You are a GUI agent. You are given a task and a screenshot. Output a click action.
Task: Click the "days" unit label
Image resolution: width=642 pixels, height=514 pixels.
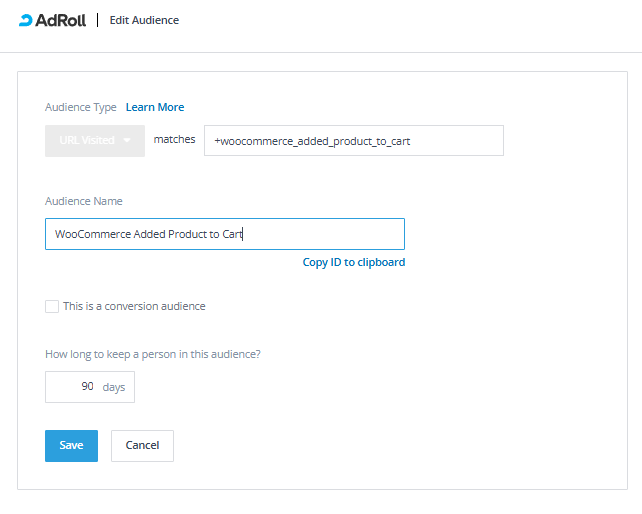[x=114, y=387]
